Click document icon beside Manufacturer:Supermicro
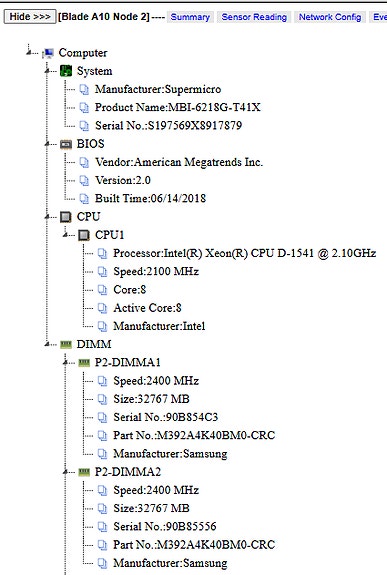Screen dimensions: 387x575 coord(84,89)
